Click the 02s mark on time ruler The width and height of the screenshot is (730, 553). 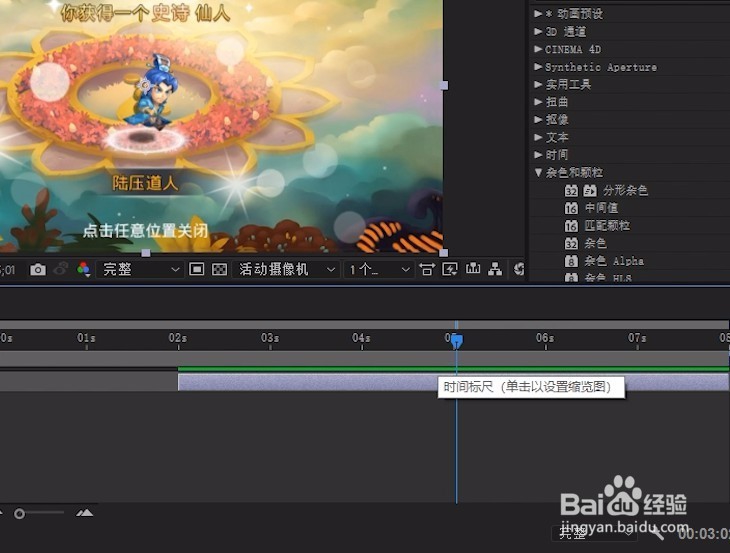178,338
